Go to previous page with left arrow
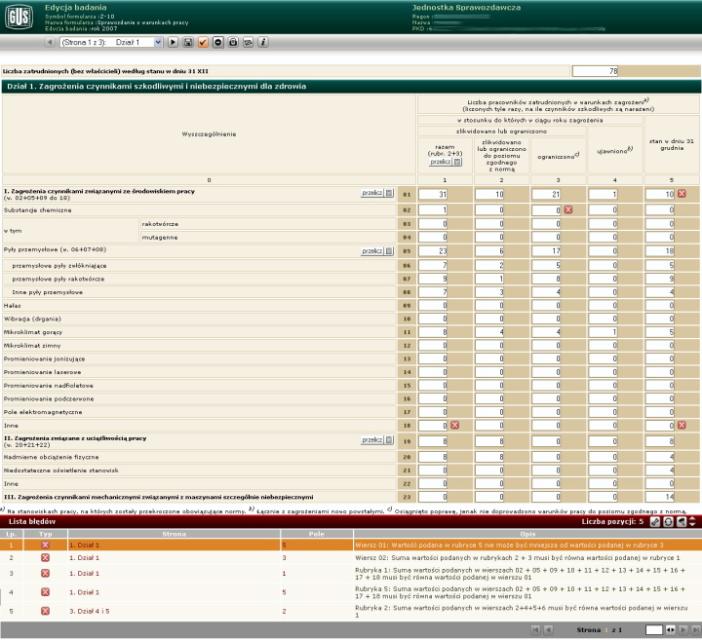The image size is (702, 640). click(x=51, y=43)
